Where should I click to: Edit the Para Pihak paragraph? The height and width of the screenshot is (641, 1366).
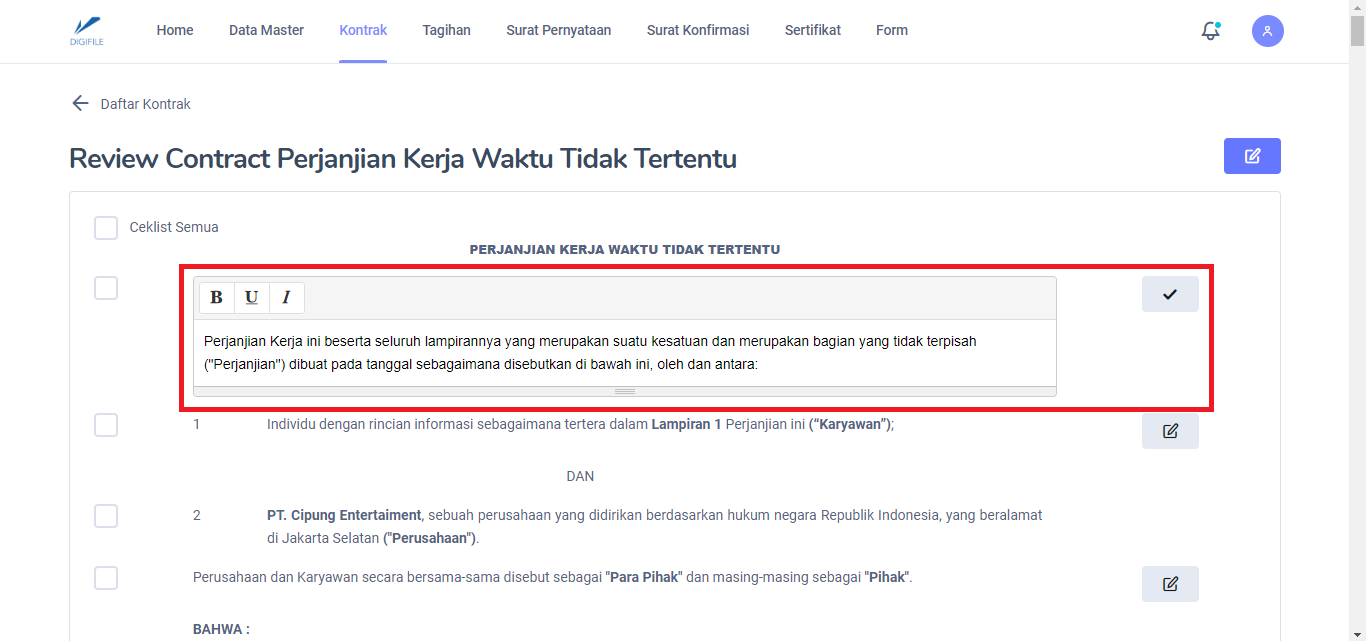(x=1170, y=584)
